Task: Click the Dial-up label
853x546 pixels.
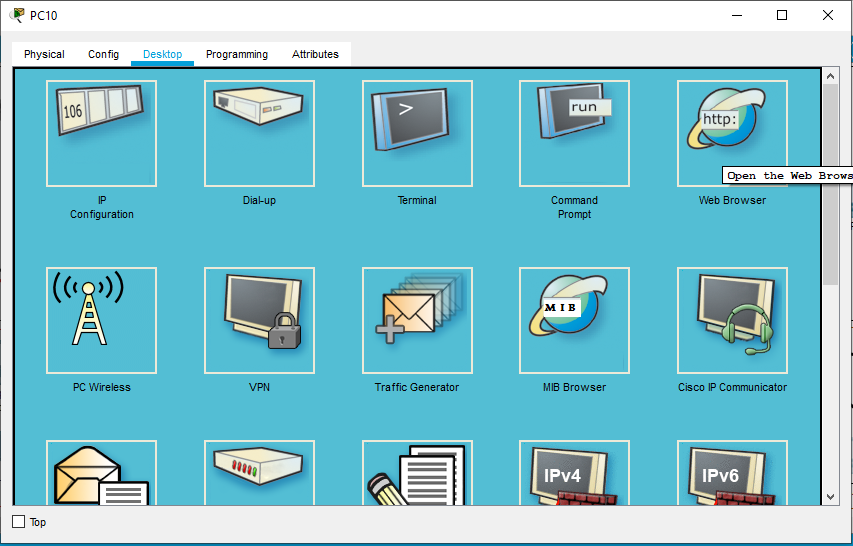Action: coord(259,200)
